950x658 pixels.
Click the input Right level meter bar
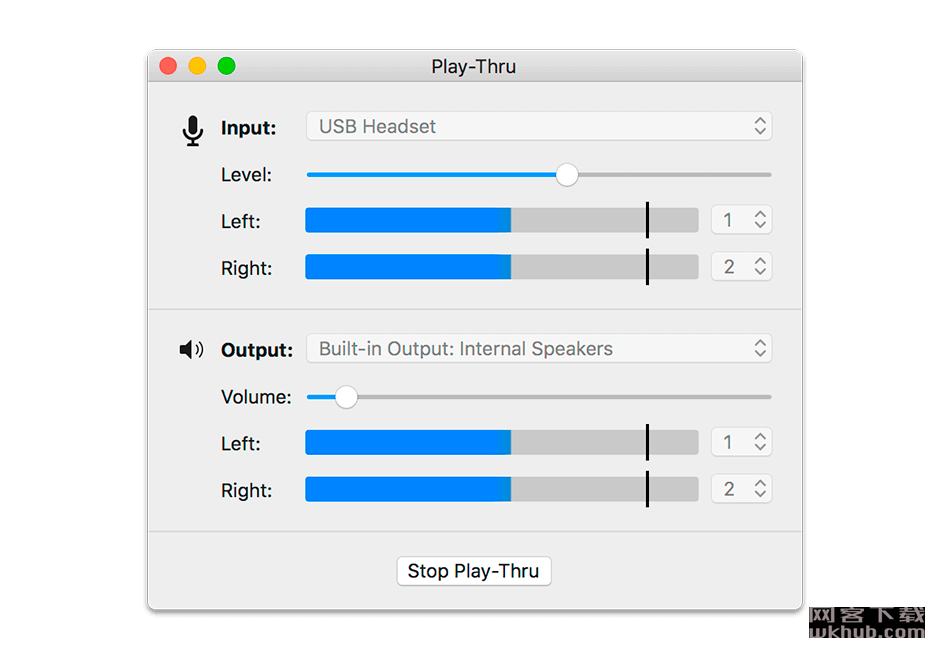(502, 267)
